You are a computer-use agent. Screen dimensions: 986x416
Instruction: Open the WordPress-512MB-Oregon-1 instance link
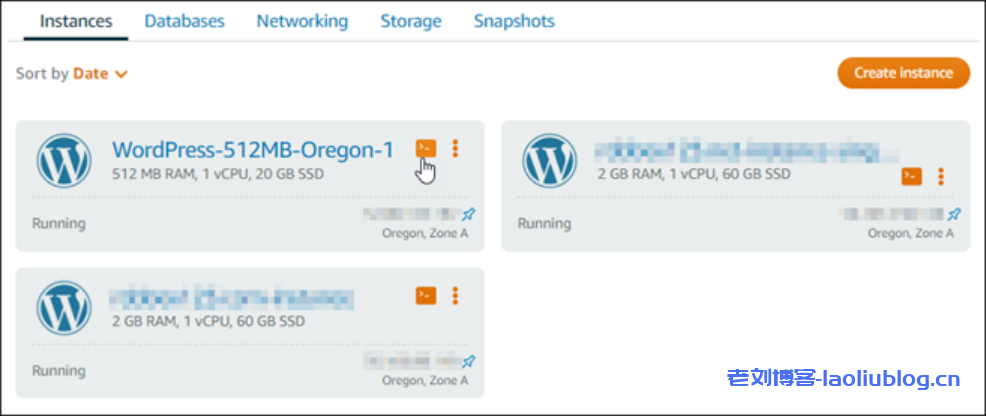[252, 150]
